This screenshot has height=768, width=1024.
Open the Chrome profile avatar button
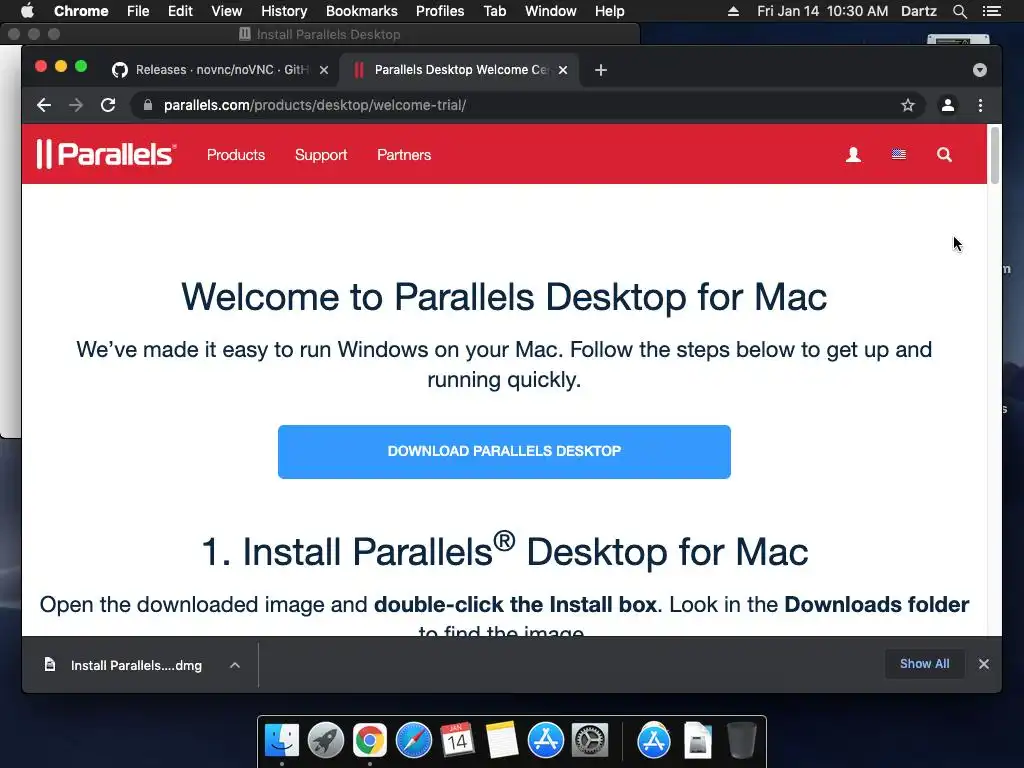(948, 105)
